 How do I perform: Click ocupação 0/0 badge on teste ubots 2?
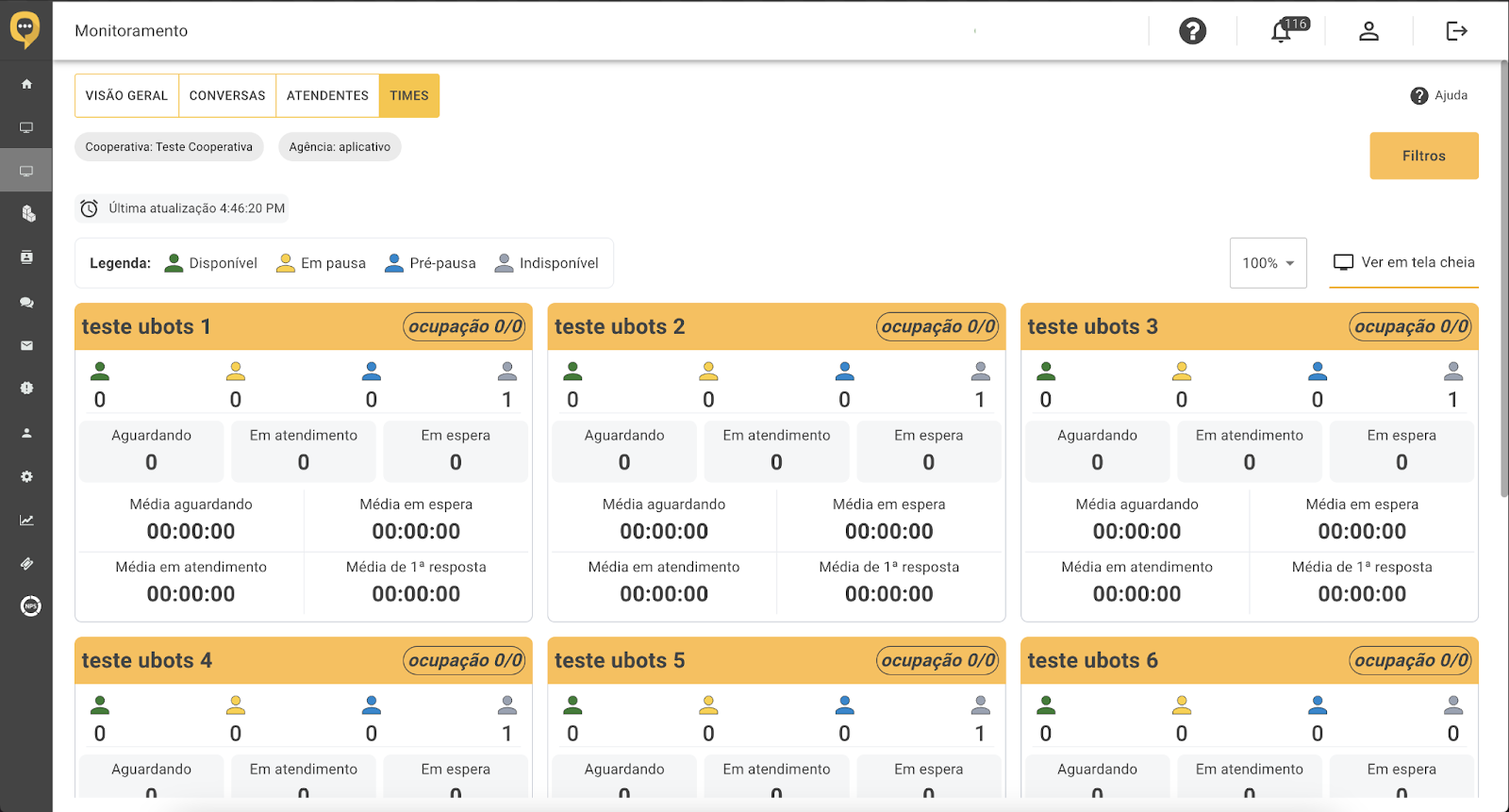click(x=937, y=326)
